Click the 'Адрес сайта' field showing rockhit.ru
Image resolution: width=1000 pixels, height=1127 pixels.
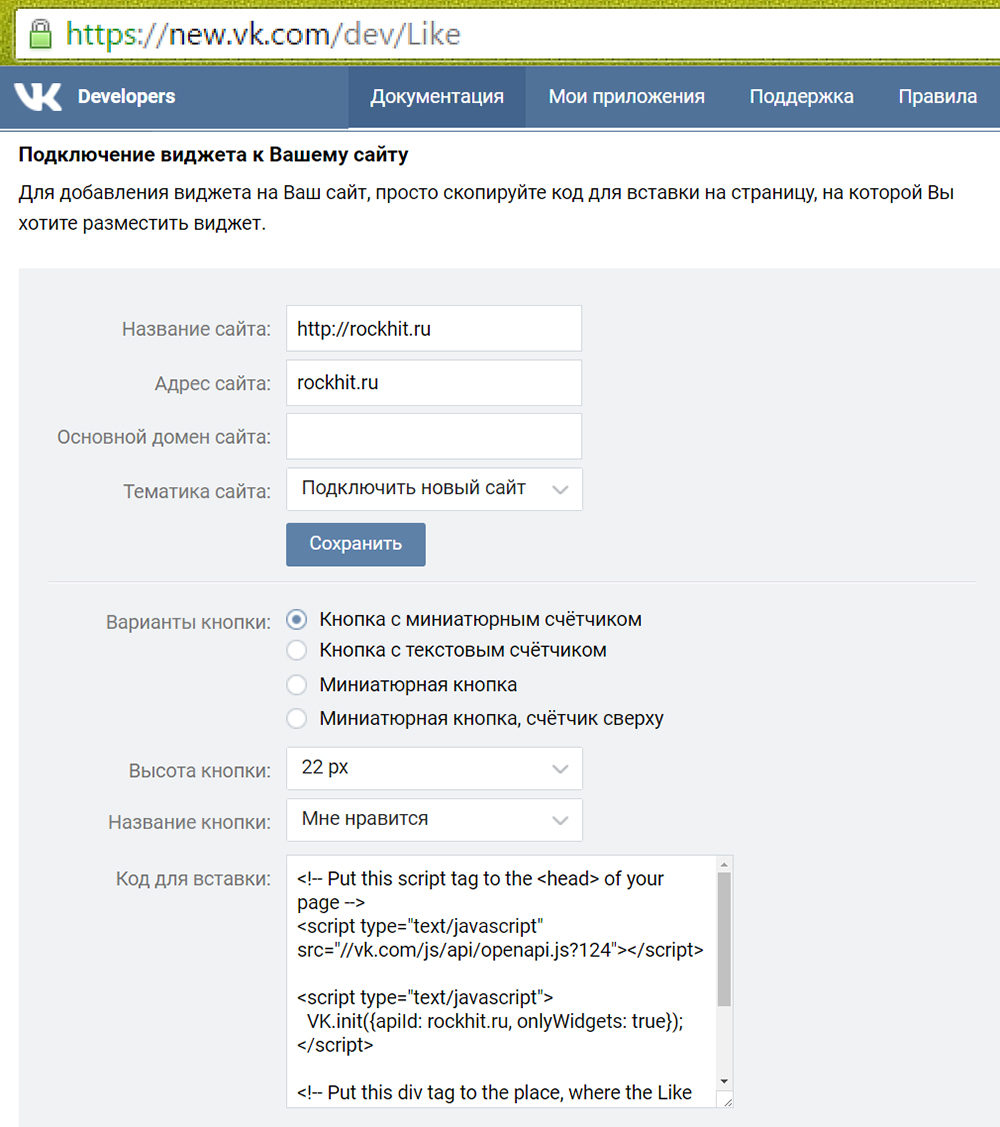click(x=434, y=382)
